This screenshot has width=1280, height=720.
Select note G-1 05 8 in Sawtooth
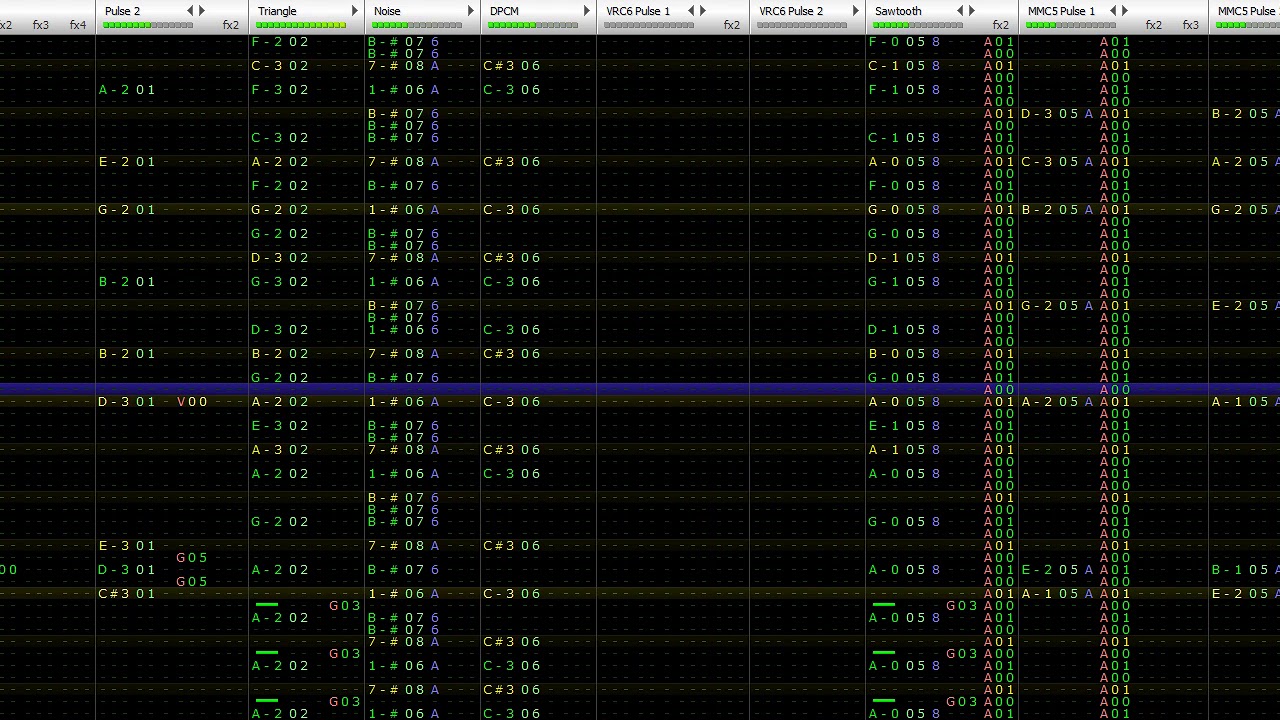pos(904,282)
